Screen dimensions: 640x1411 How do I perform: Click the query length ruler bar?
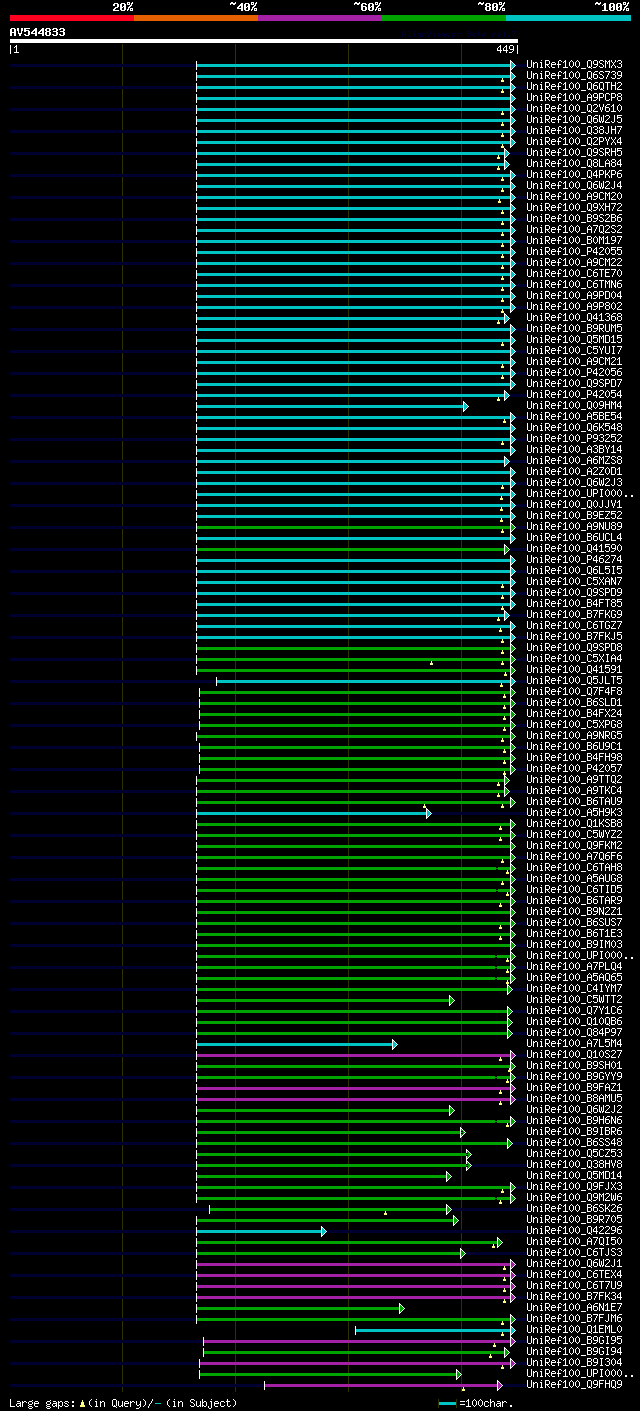tap(264, 41)
